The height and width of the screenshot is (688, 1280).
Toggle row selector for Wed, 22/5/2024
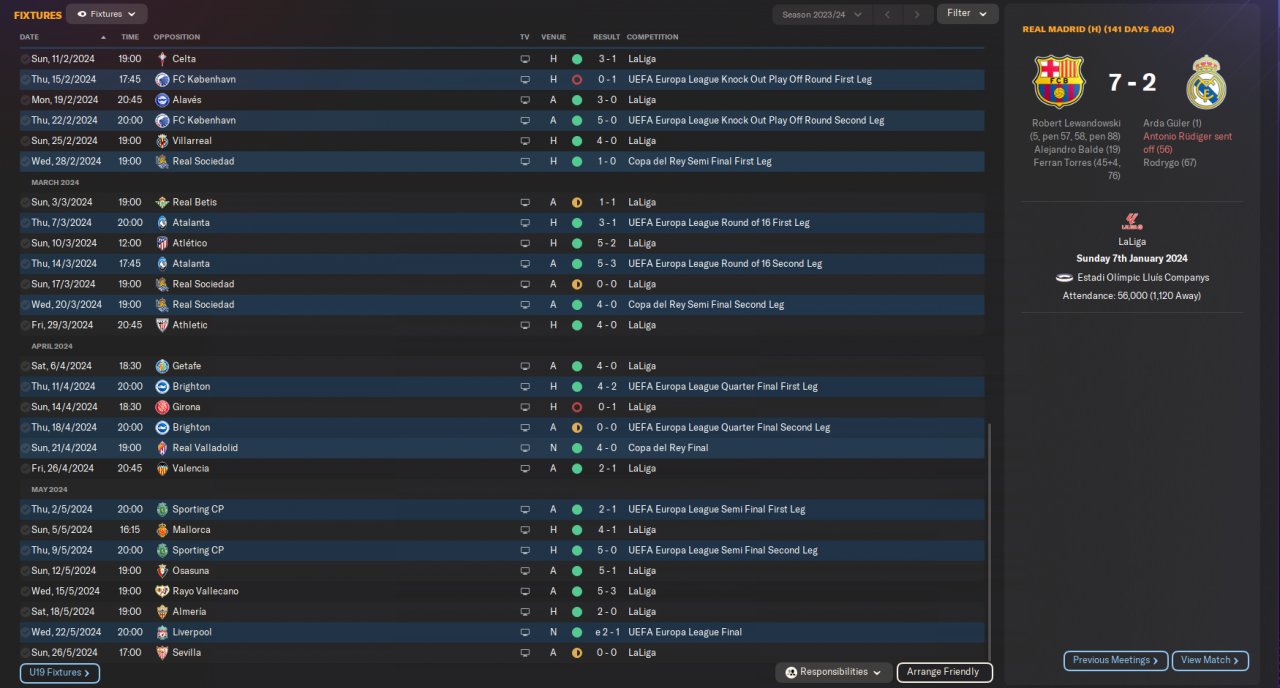(x=25, y=632)
